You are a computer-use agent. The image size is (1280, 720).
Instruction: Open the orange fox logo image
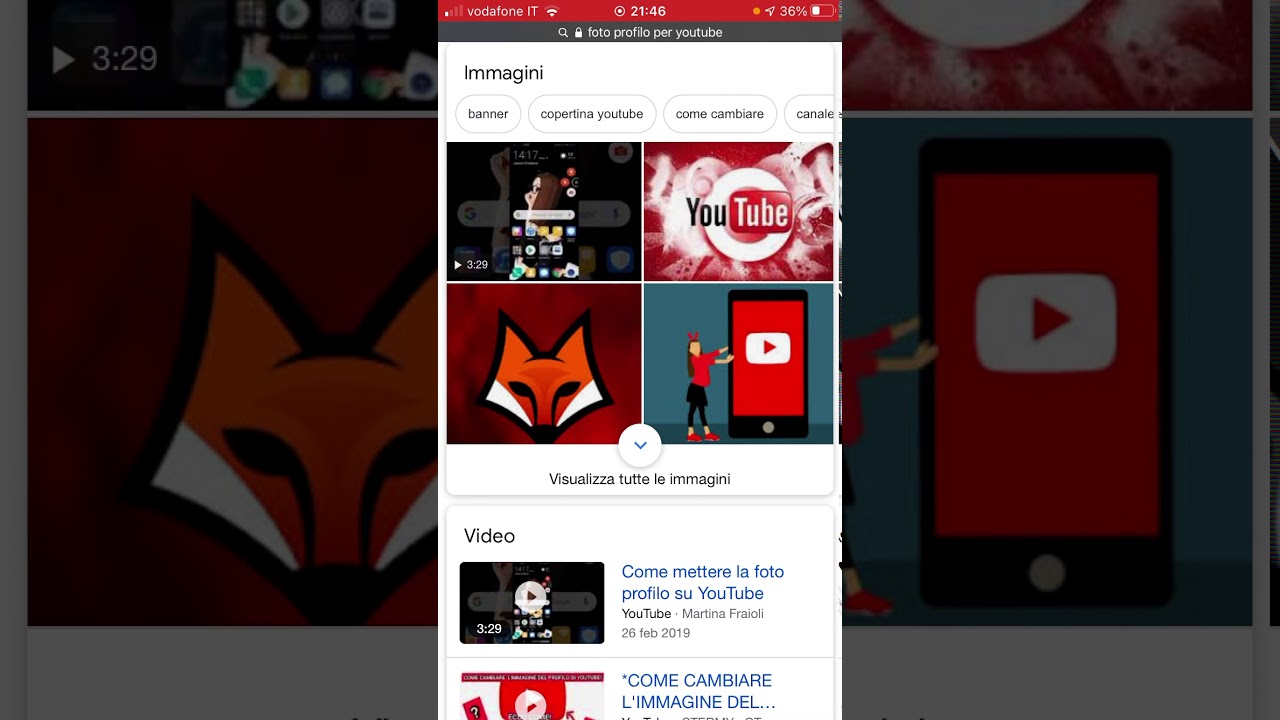[x=544, y=364]
